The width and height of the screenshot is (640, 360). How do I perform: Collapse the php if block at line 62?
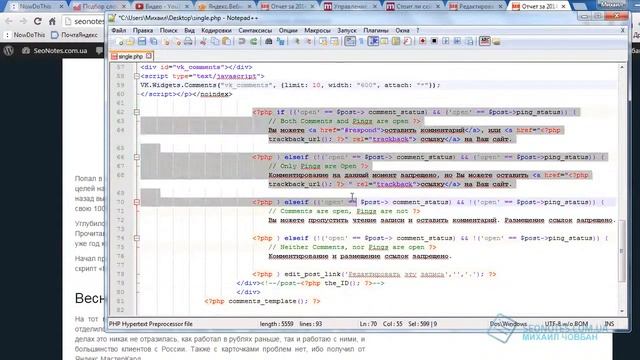click(137, 112)
